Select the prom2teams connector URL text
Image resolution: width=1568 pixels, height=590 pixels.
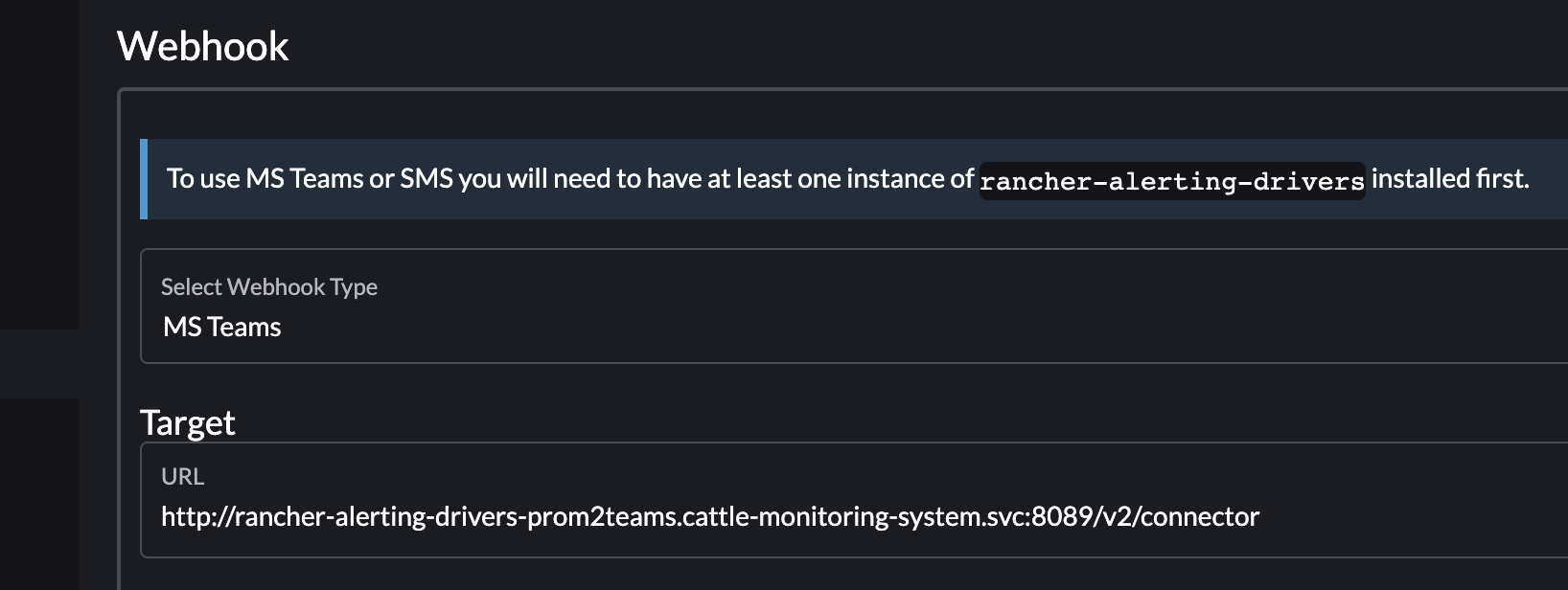(709, 516)
